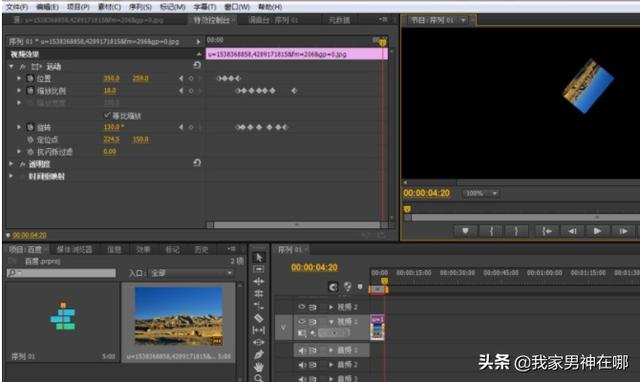This screenshot has height=382, width=640.
Task: Reset the 运动 (Motion) effect
Action: tap(197, 65)
